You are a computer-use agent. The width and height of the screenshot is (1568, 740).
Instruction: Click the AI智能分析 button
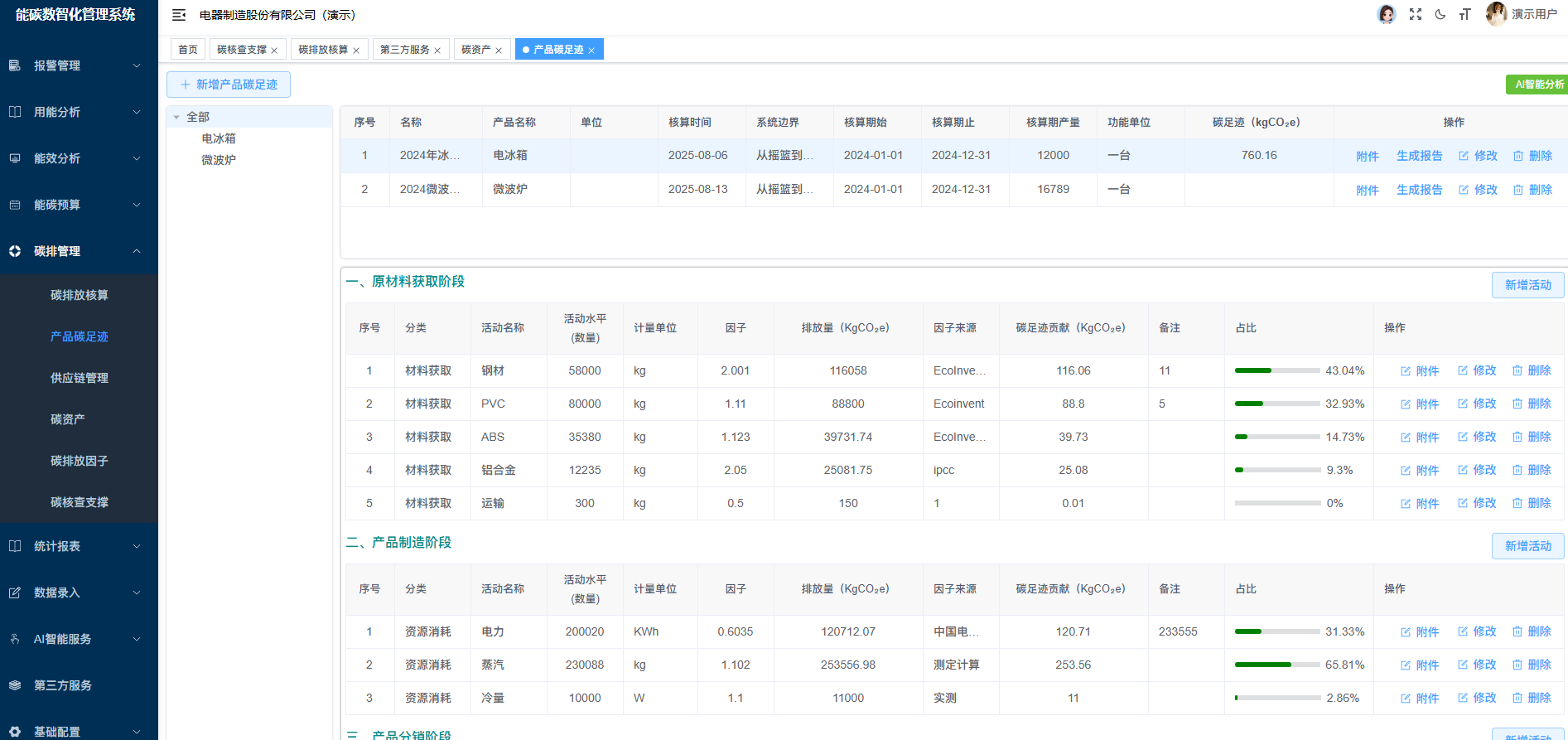pos(1537,85)
